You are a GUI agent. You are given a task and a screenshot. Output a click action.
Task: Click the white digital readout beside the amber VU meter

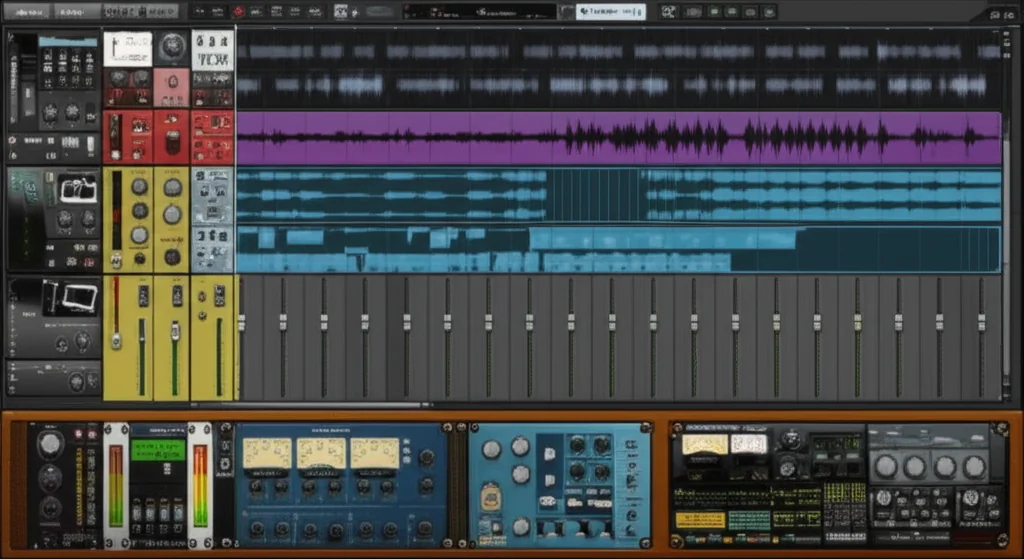click(x=749, y=444)
